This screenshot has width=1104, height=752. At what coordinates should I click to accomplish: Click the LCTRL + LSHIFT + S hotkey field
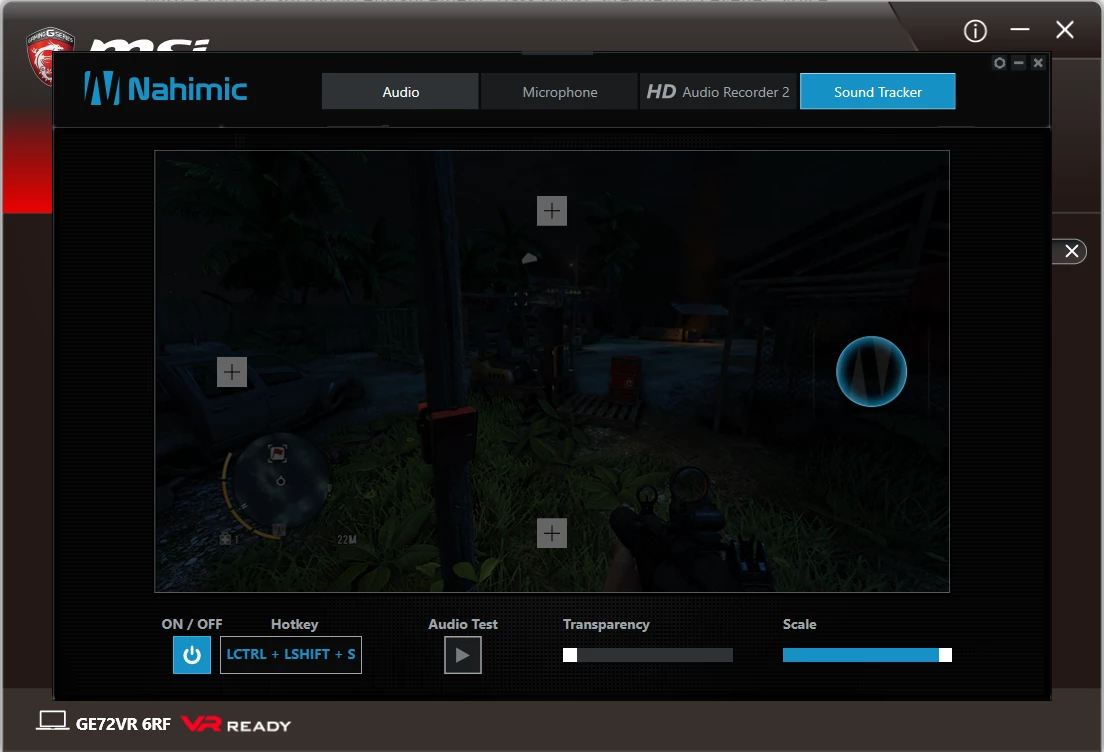291,655
